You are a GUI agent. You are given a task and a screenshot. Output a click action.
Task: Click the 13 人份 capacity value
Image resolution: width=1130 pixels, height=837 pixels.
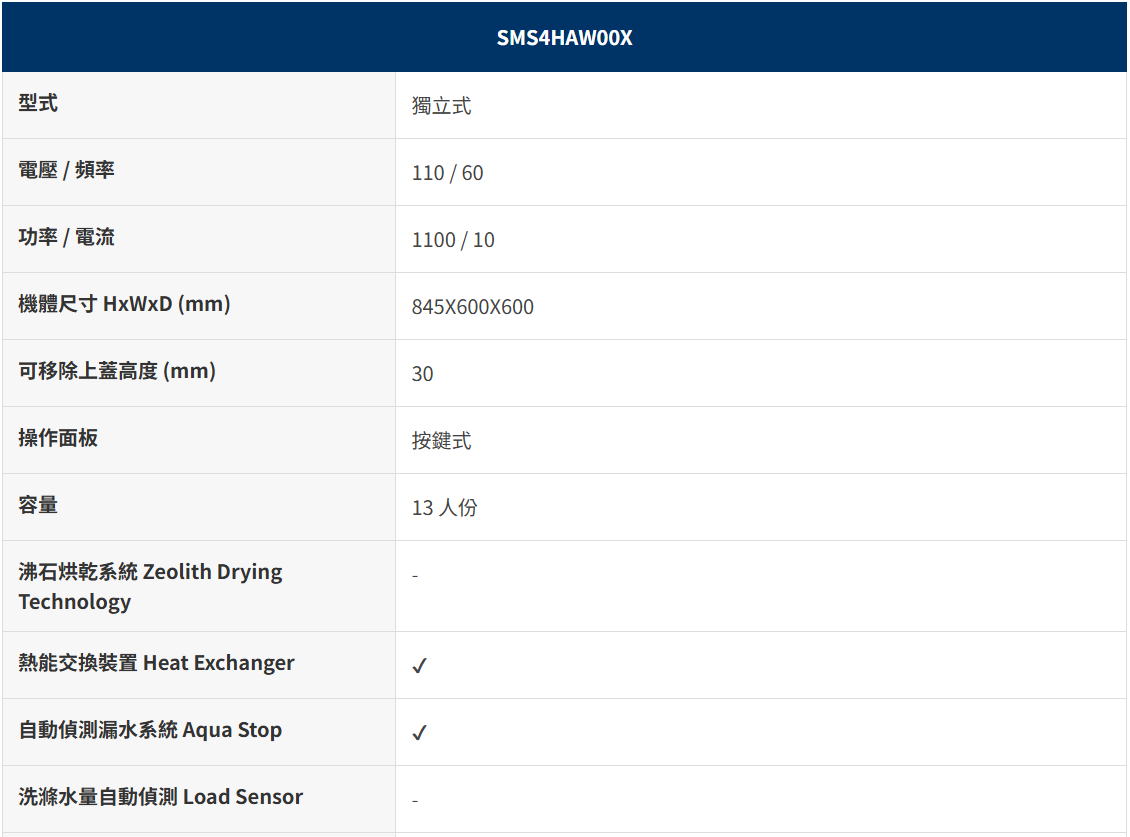[444, 508]
